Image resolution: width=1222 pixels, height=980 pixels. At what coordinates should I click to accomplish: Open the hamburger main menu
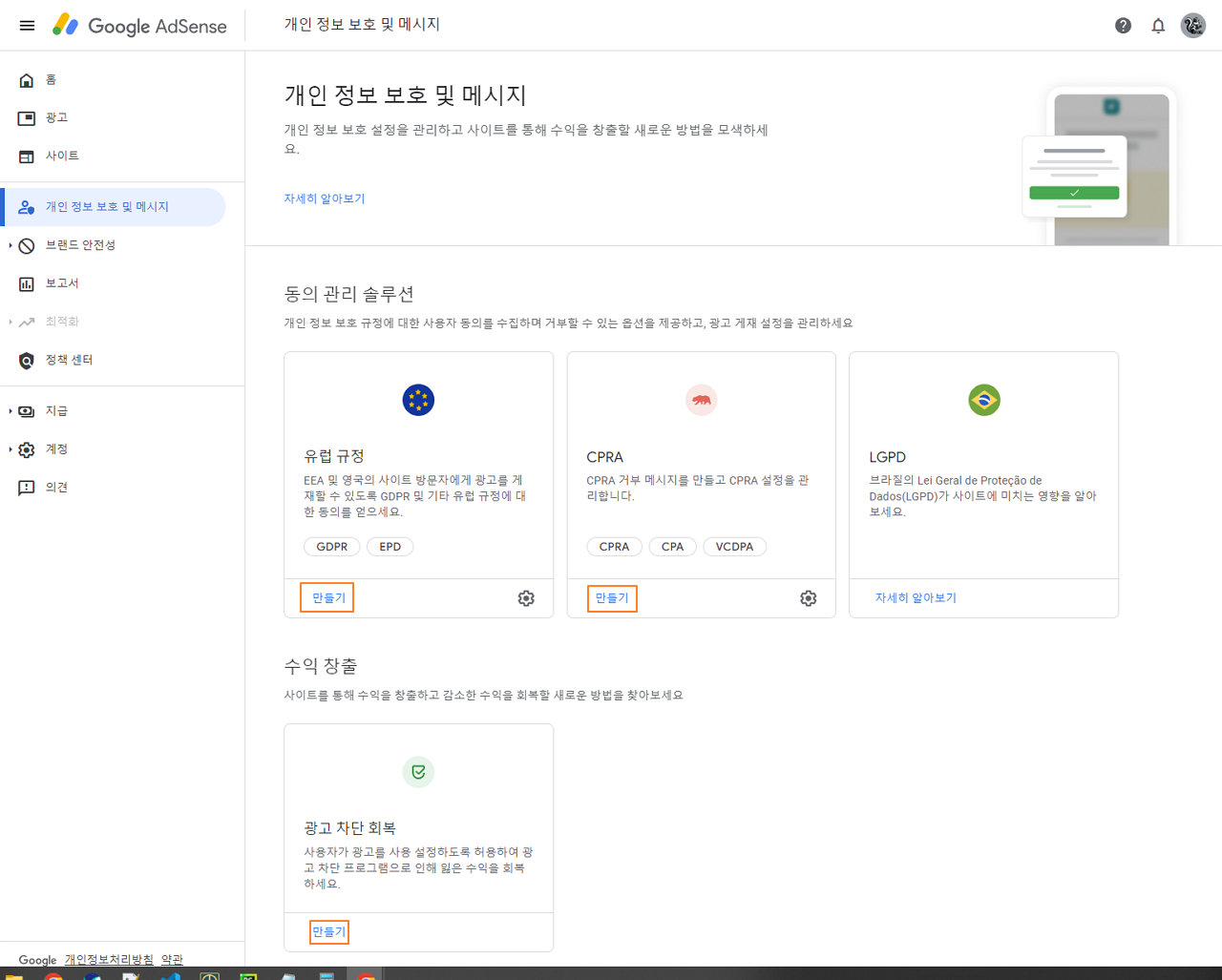pyautogui.click(x=27, y=26)
